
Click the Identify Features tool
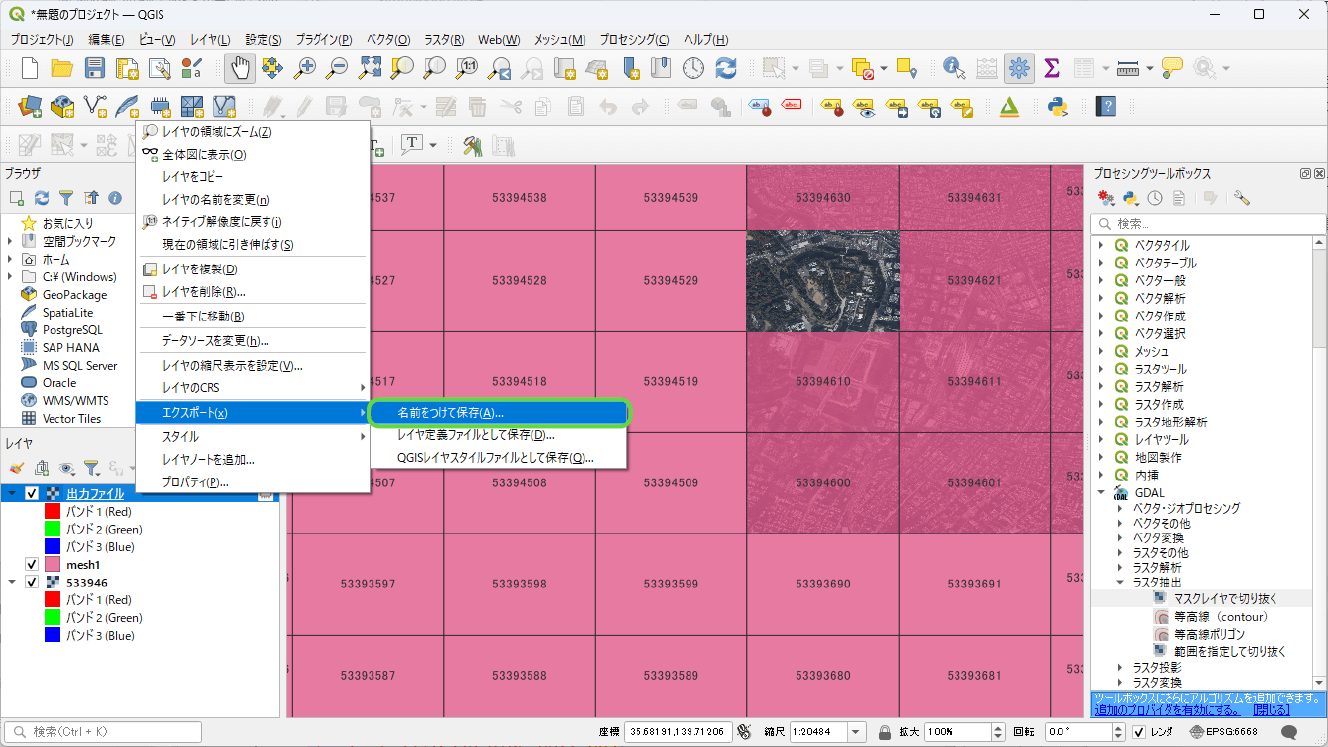[x=953, y=68]
